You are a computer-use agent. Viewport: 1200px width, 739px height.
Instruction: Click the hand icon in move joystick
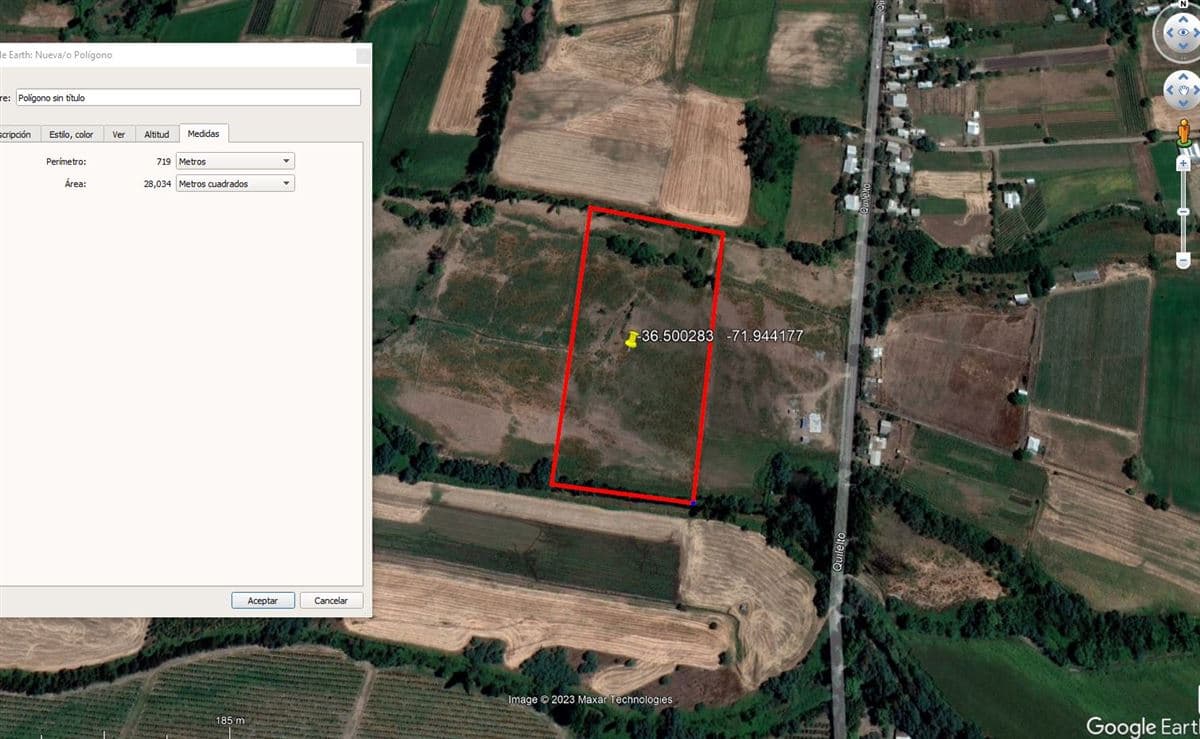[1183, 91]
